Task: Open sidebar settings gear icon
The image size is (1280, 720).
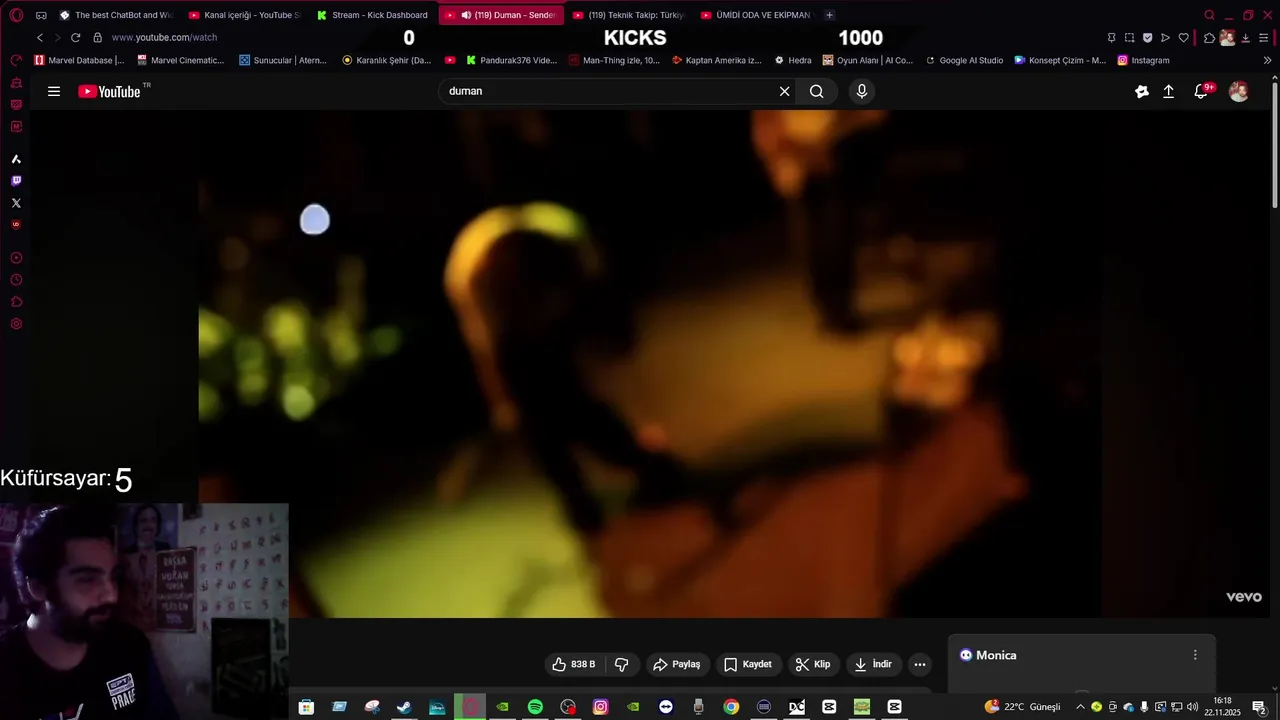Action: click(x=16, y=324)
